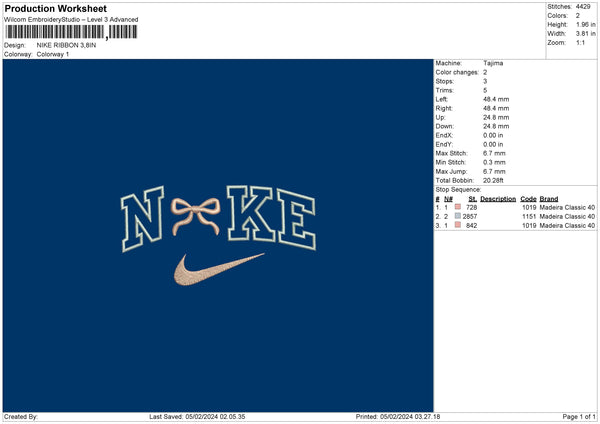Click the Down value '24.8 mm'

496,126
